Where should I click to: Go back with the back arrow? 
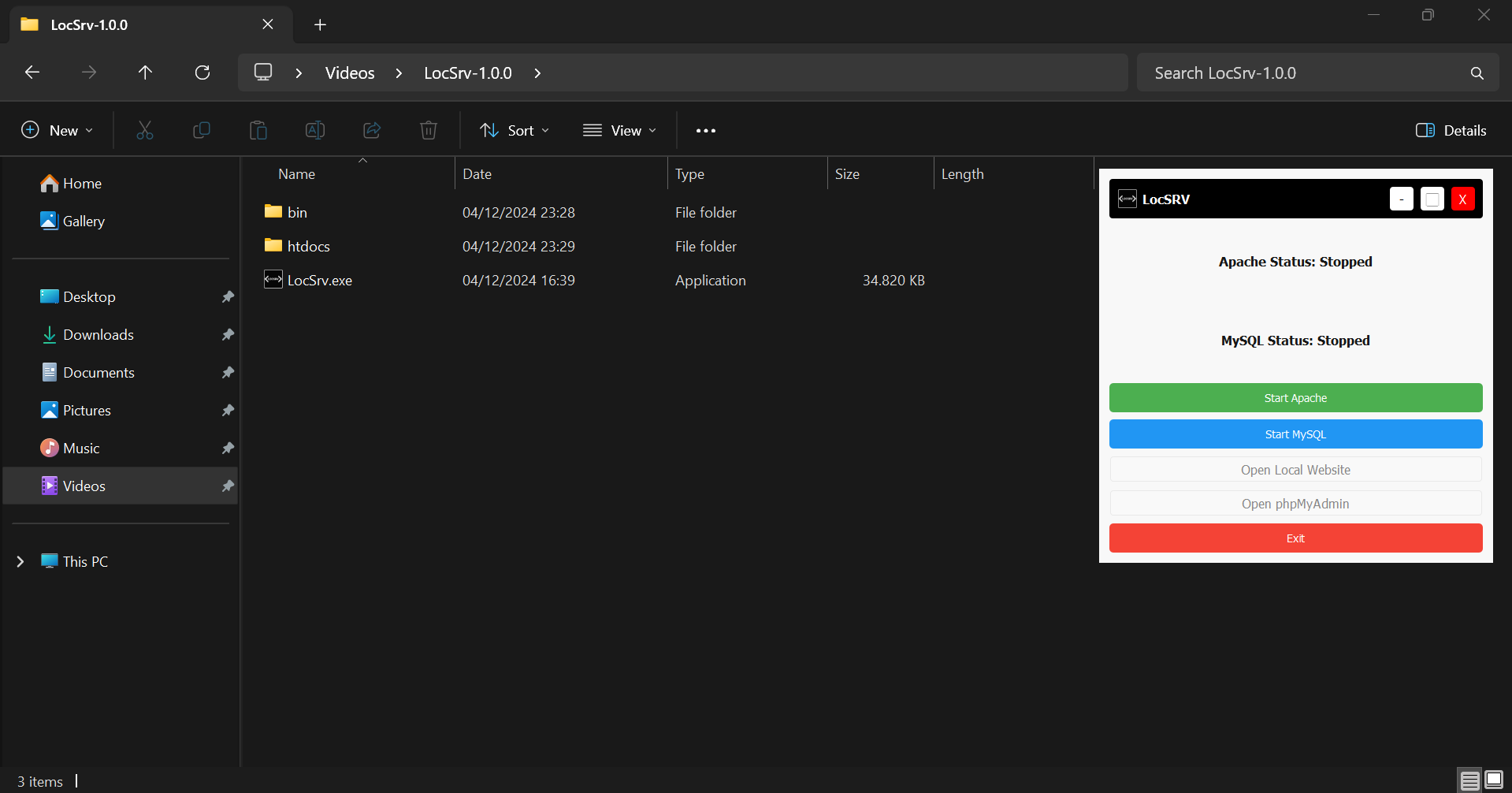tap(32, 73)
